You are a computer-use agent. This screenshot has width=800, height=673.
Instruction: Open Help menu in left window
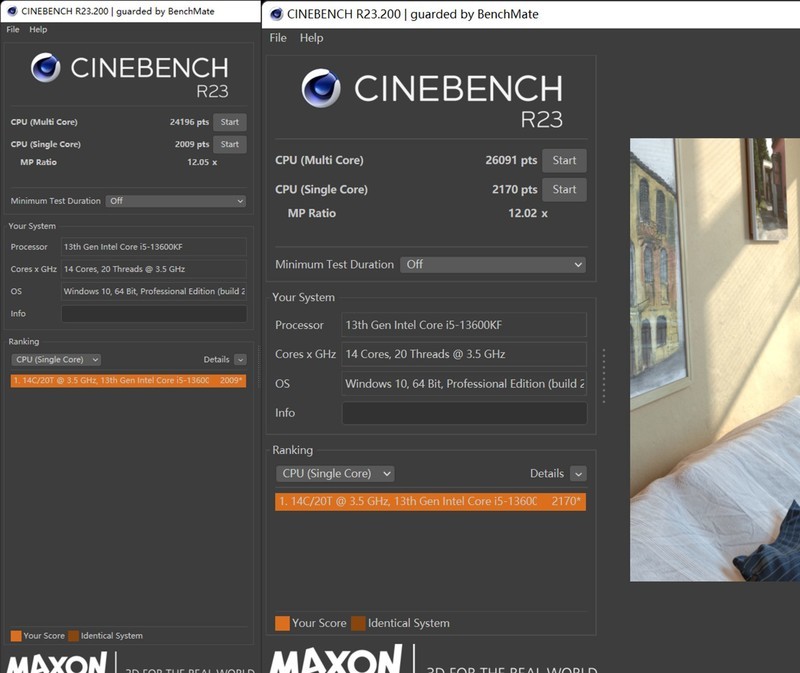click(x=38, y=30)
